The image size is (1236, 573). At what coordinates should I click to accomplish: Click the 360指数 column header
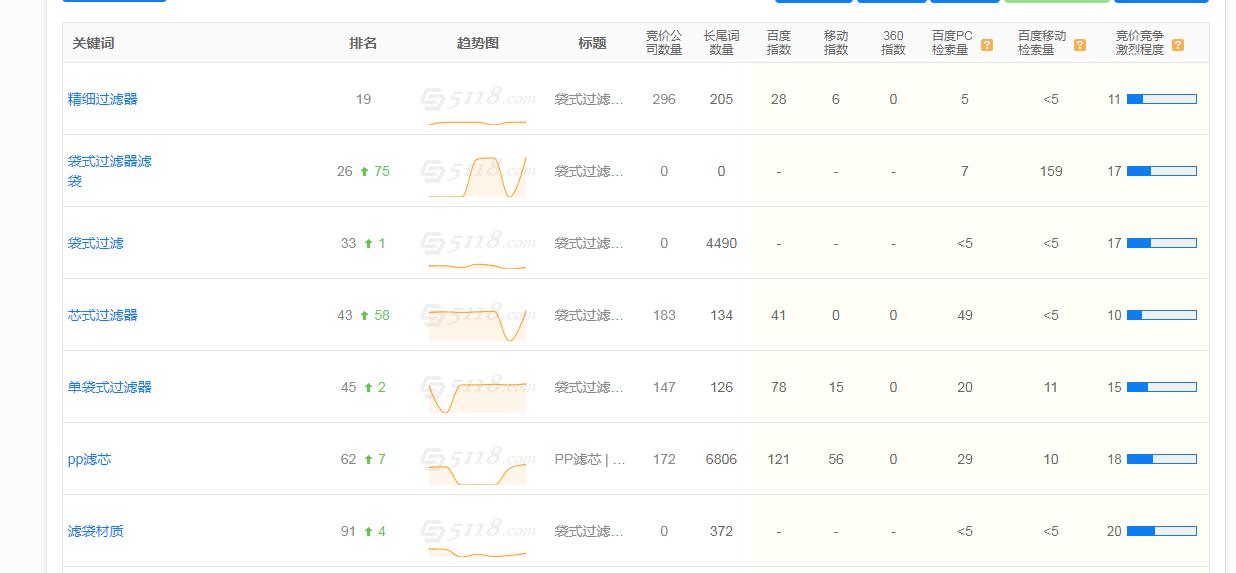point(893,43)
